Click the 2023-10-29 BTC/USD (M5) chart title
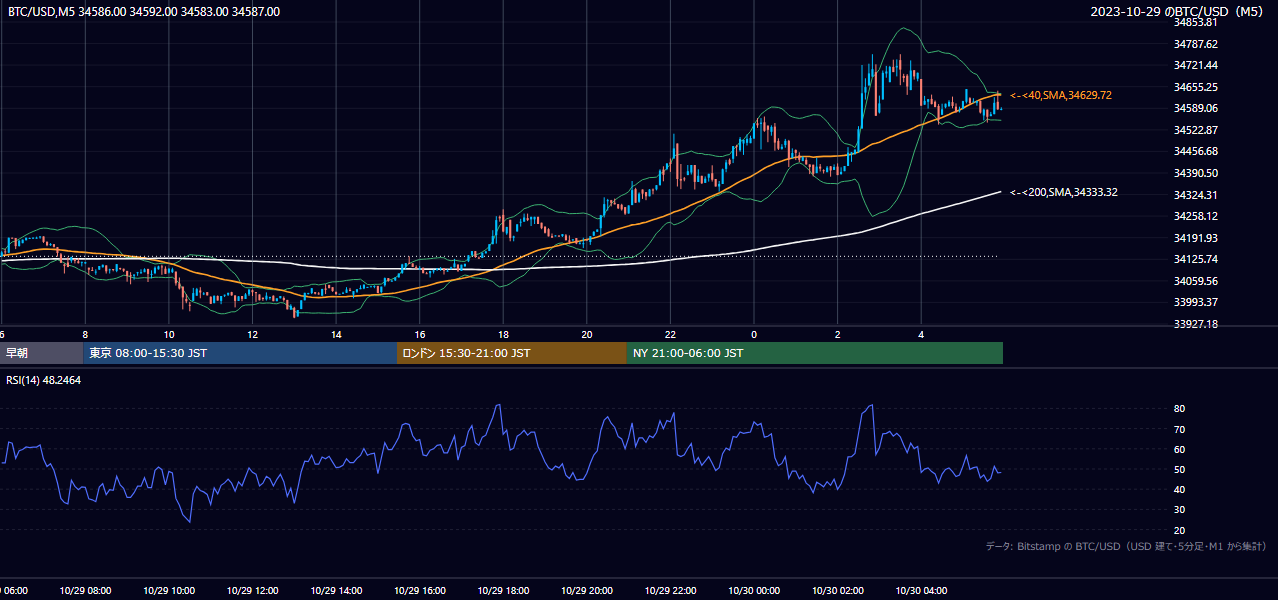1278x600 pixels. (x=1178, y=12)
